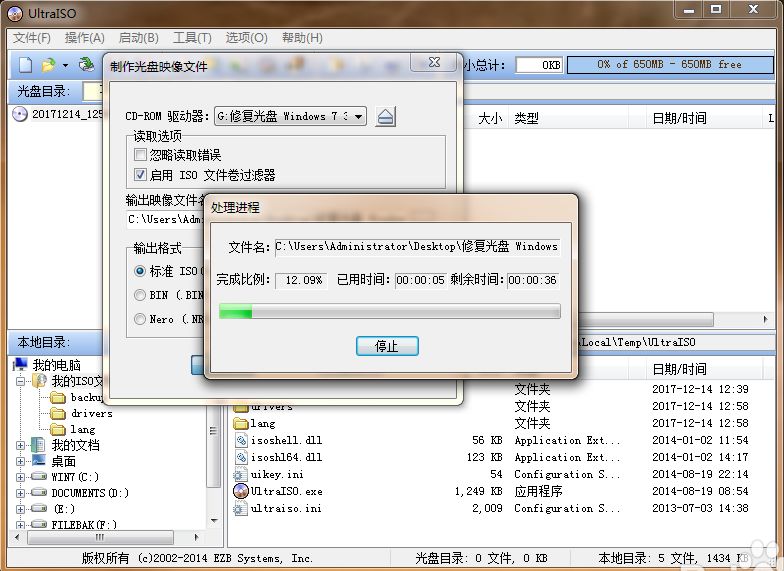The width and height of the screenshot is (784, 571).
Task: Click the 剩余时间 00:00:36 value
Action: point(532,280)
